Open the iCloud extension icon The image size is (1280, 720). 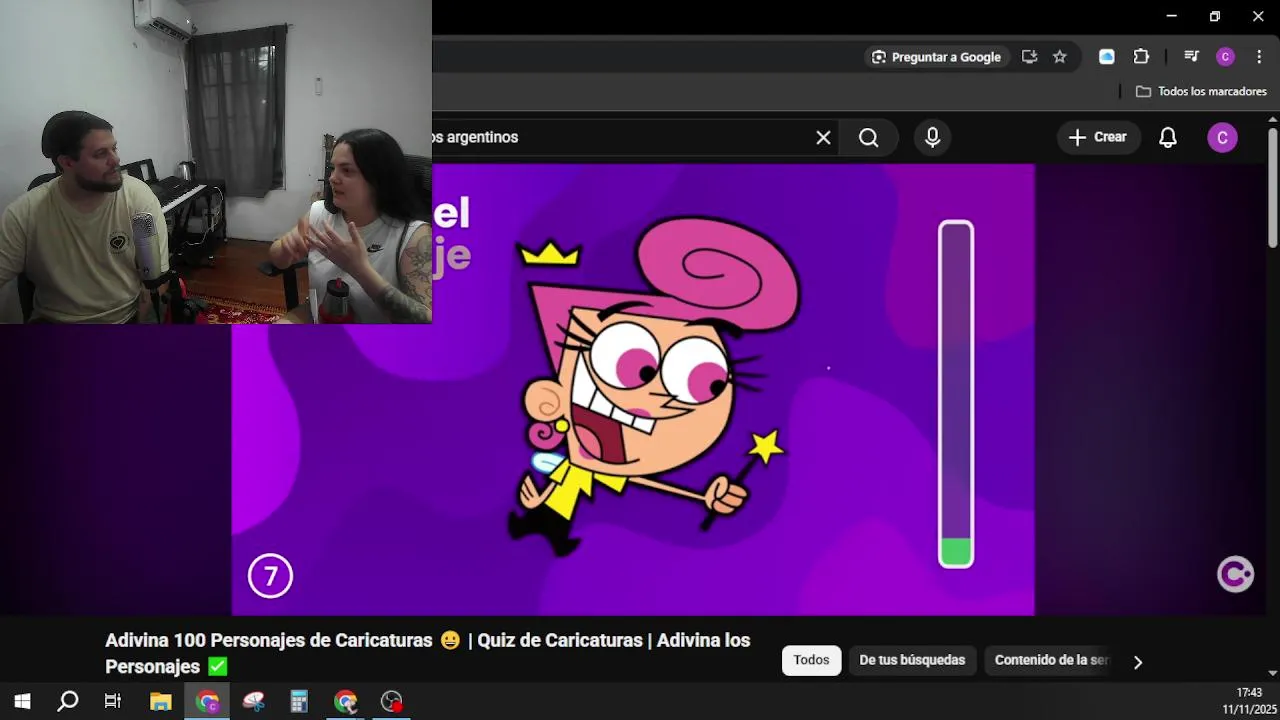1107,57
